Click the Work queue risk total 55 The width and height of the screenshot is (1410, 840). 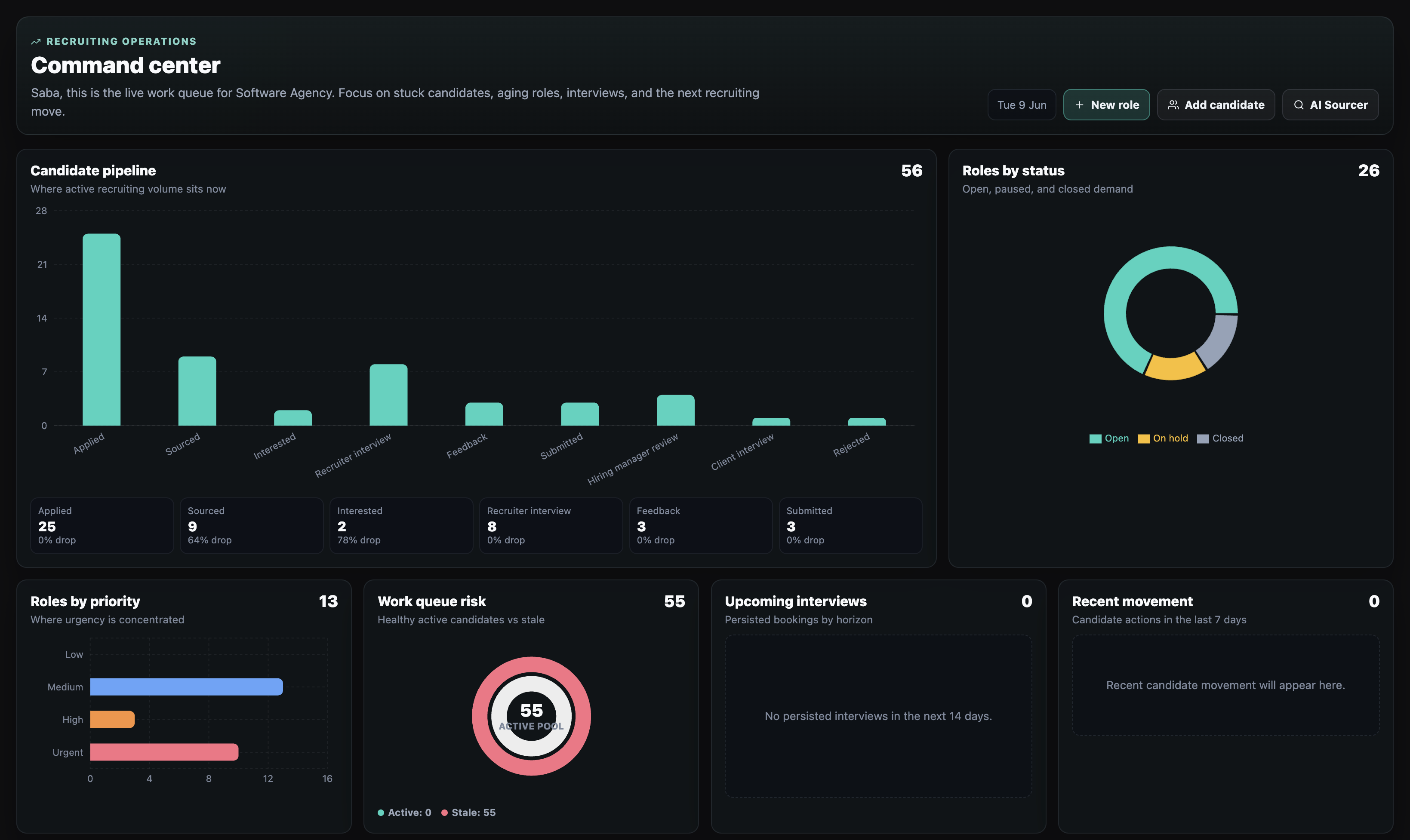[x=674, y=601]
